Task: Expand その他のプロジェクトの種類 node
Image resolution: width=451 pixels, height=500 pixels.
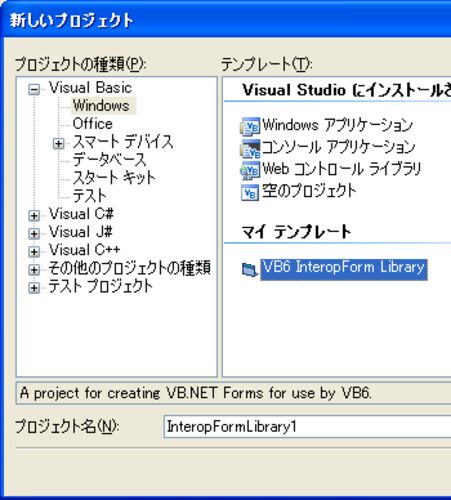Action: (34, 270)
